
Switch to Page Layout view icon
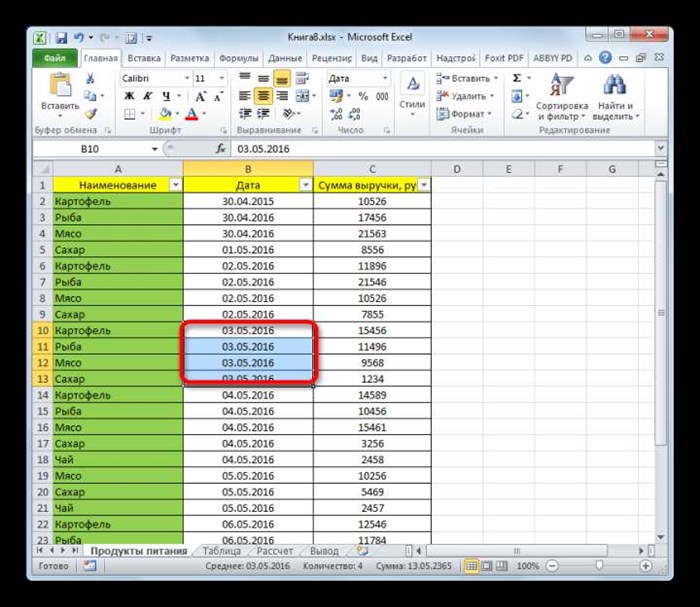click(x=487, y=566)
